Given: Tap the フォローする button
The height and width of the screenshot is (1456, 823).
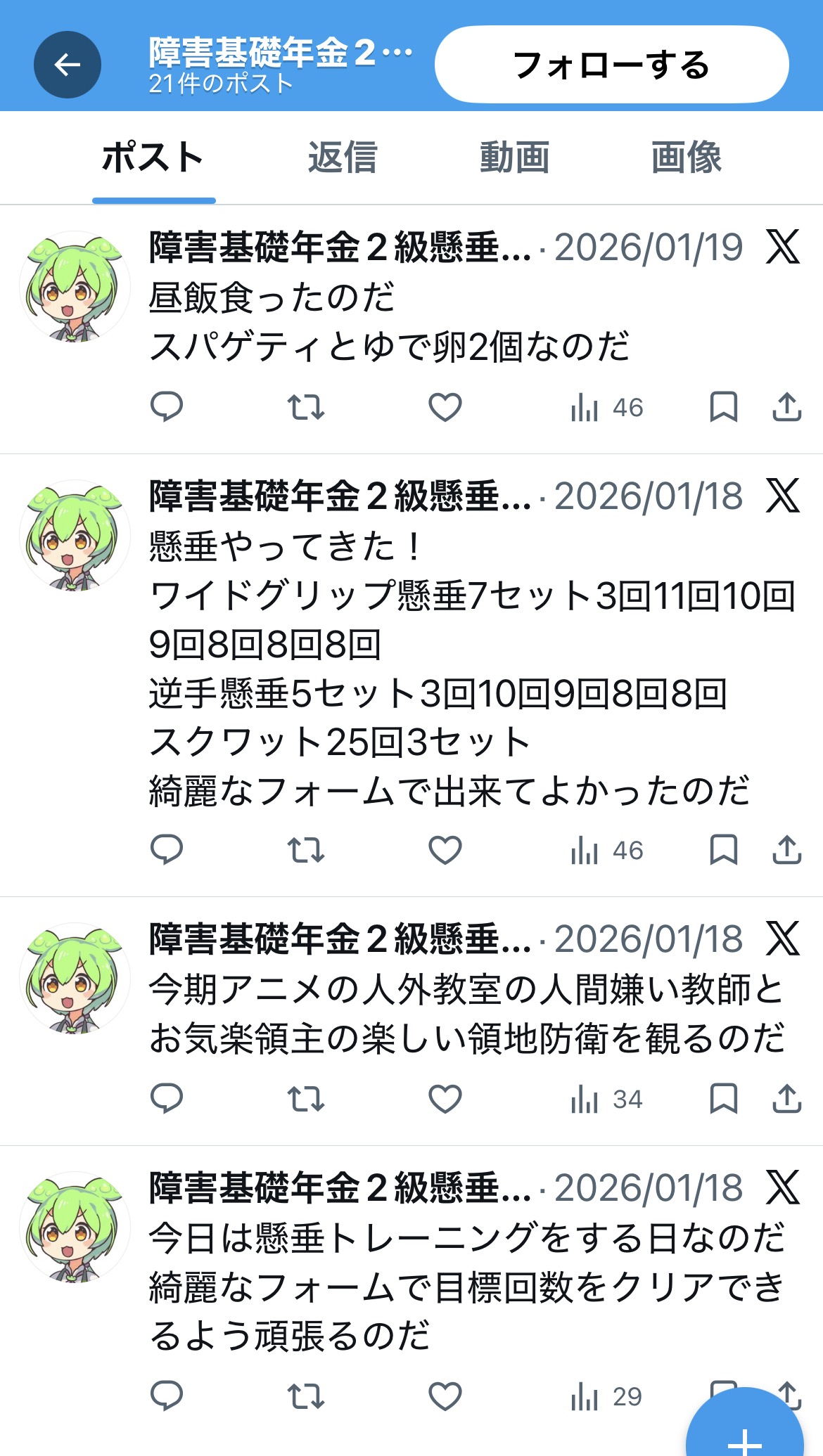Looking at the screenshot, I should pos(612,65).
